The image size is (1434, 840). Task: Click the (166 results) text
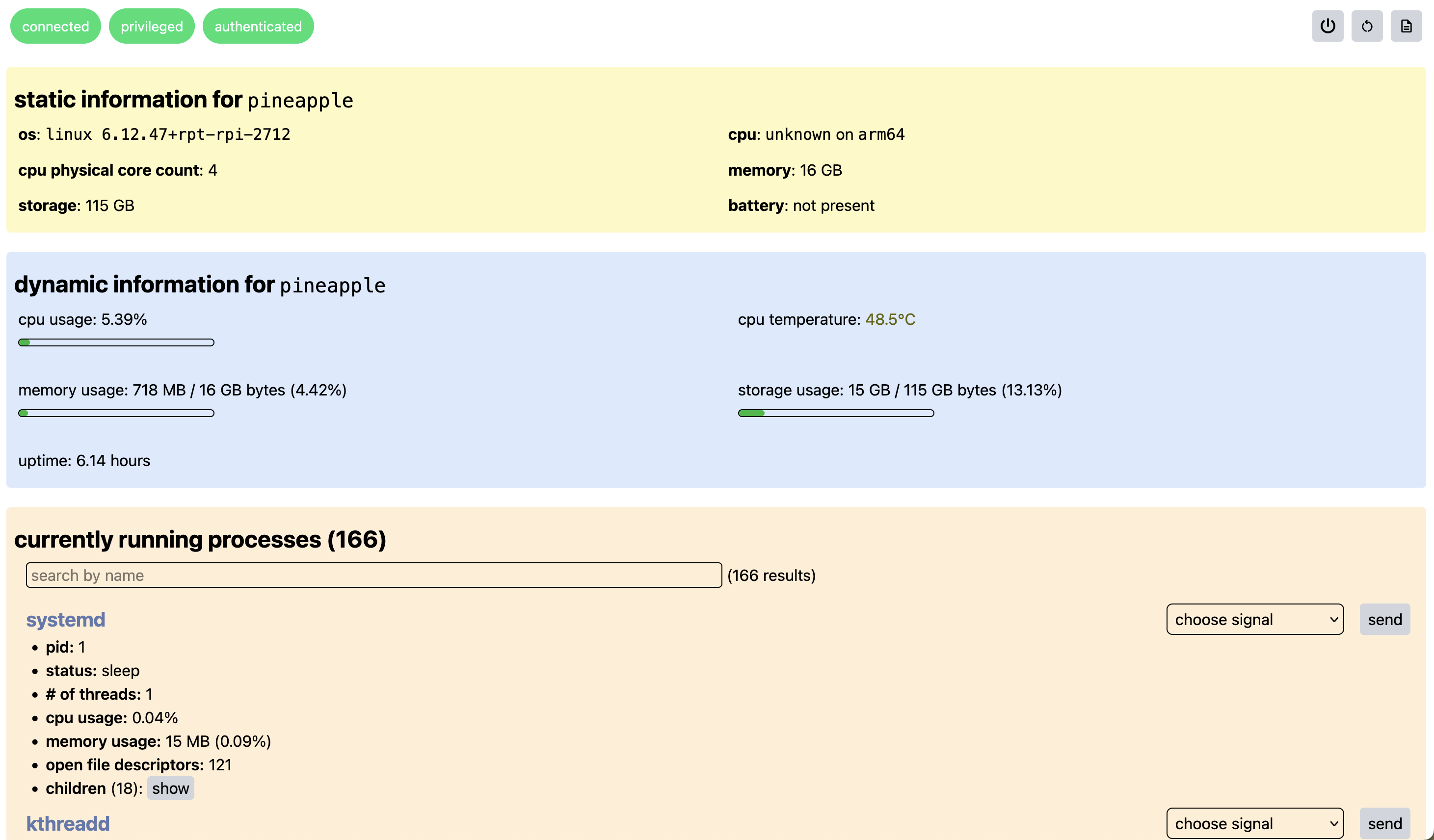(x=771, y=576)
